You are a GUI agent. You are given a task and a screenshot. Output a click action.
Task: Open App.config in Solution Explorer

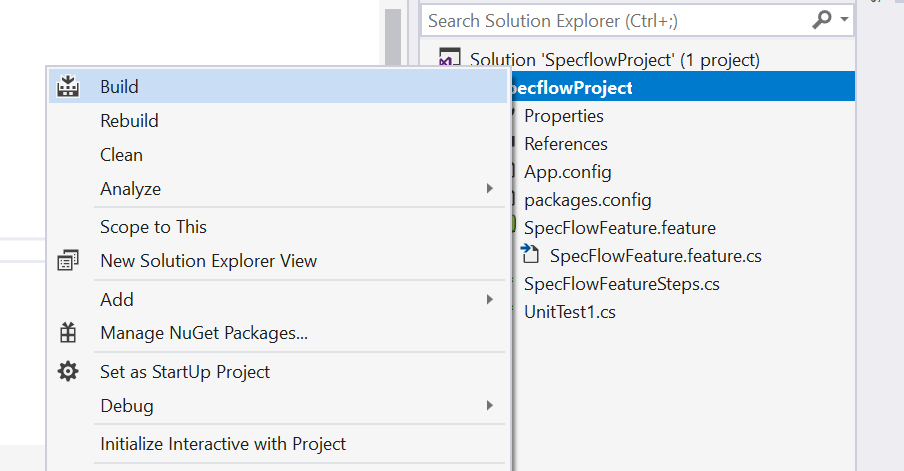coord(567,172)
